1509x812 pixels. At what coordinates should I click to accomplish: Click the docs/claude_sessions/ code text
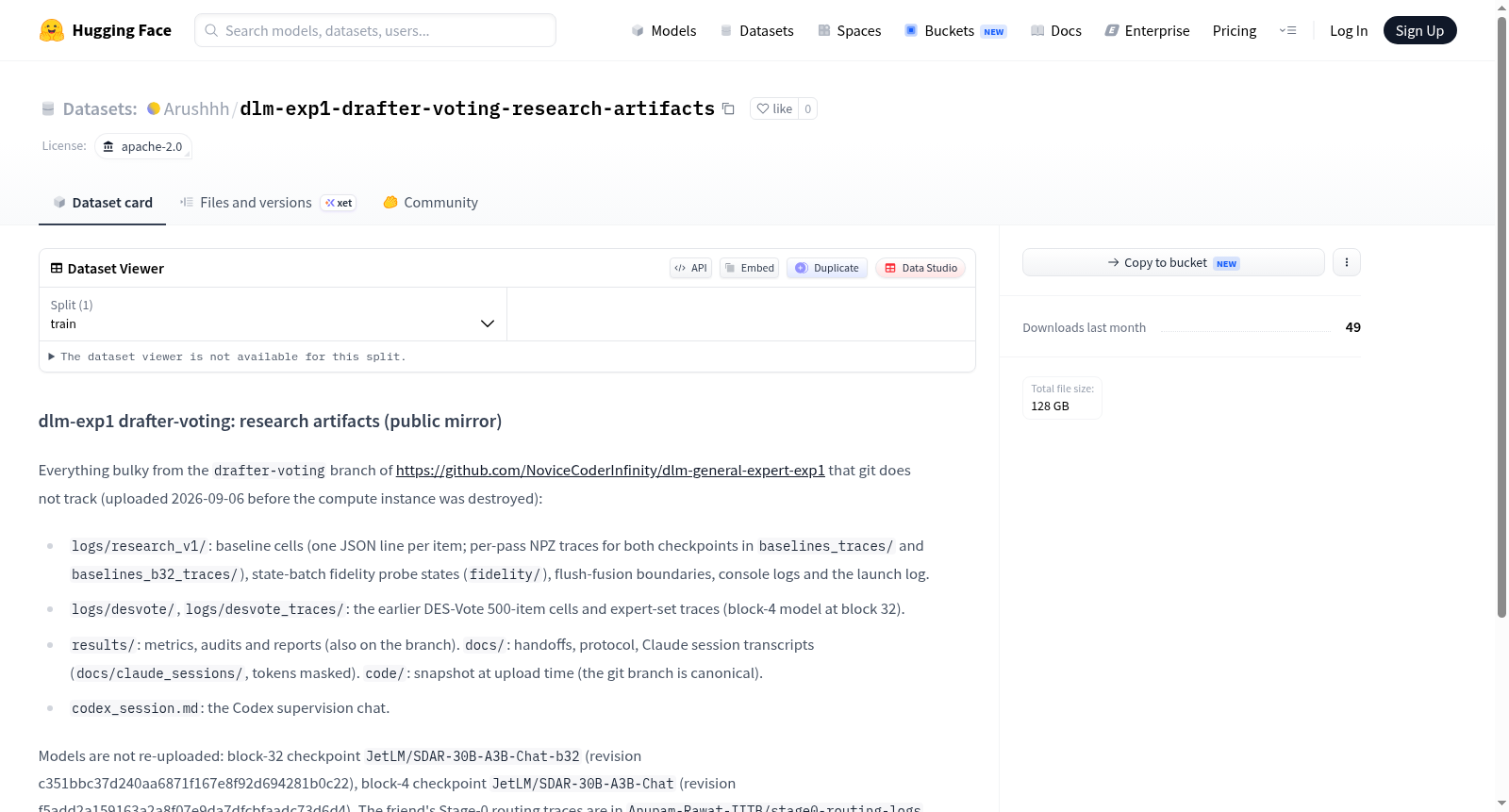click(159, 673)
